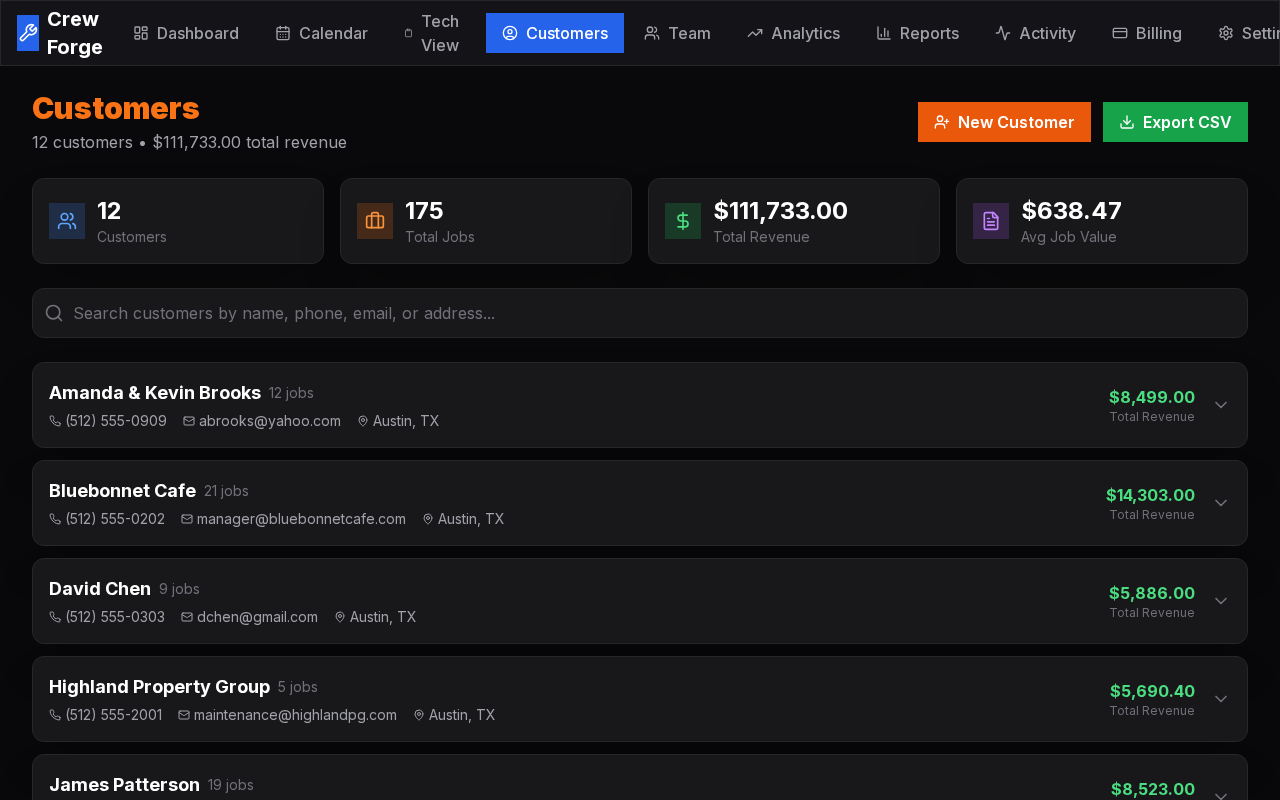Click email icon next to dchen@gmail.com
The width and height of the screenshot is (1280, 800).
click(187, 617)
